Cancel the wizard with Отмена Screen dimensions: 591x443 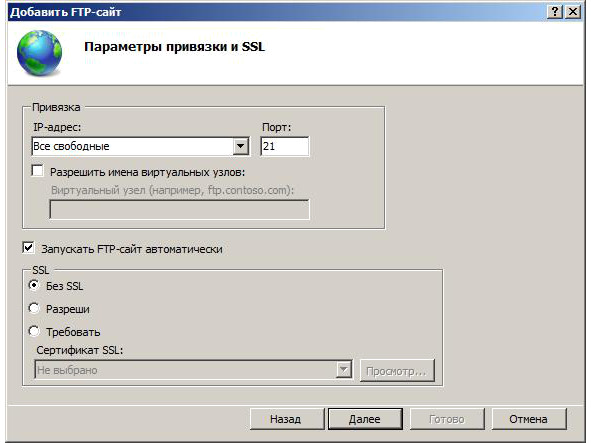point(529,419)
